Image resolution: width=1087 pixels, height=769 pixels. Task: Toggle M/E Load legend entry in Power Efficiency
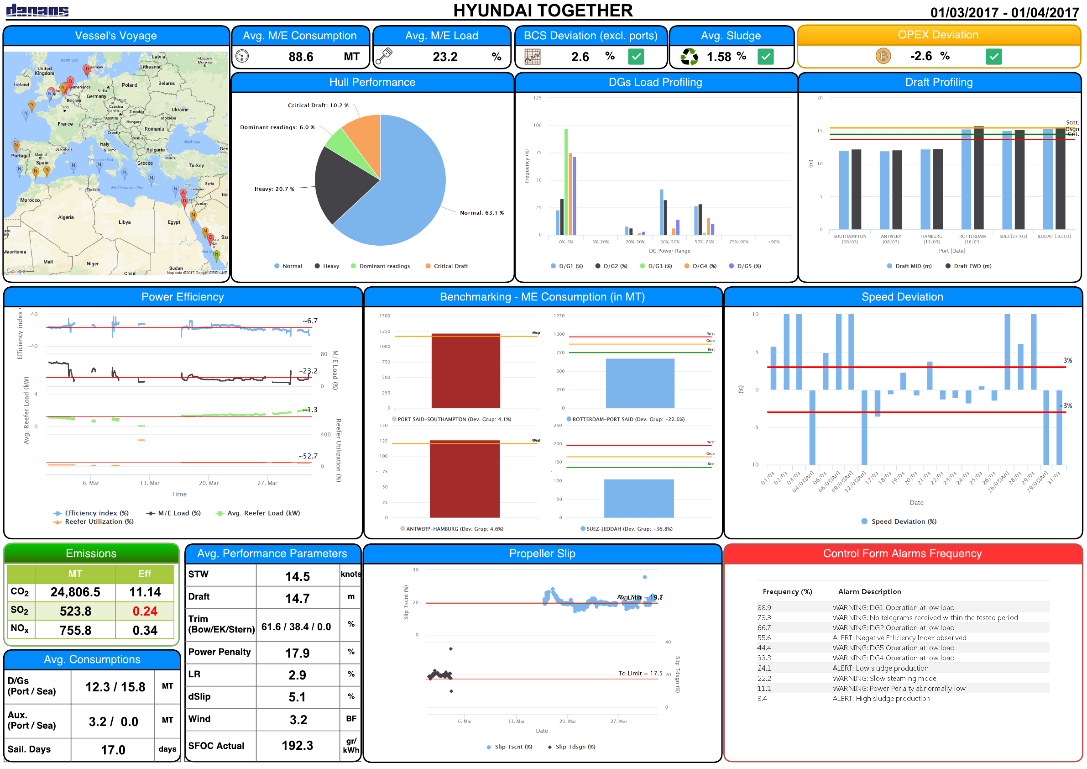[173, 513]
